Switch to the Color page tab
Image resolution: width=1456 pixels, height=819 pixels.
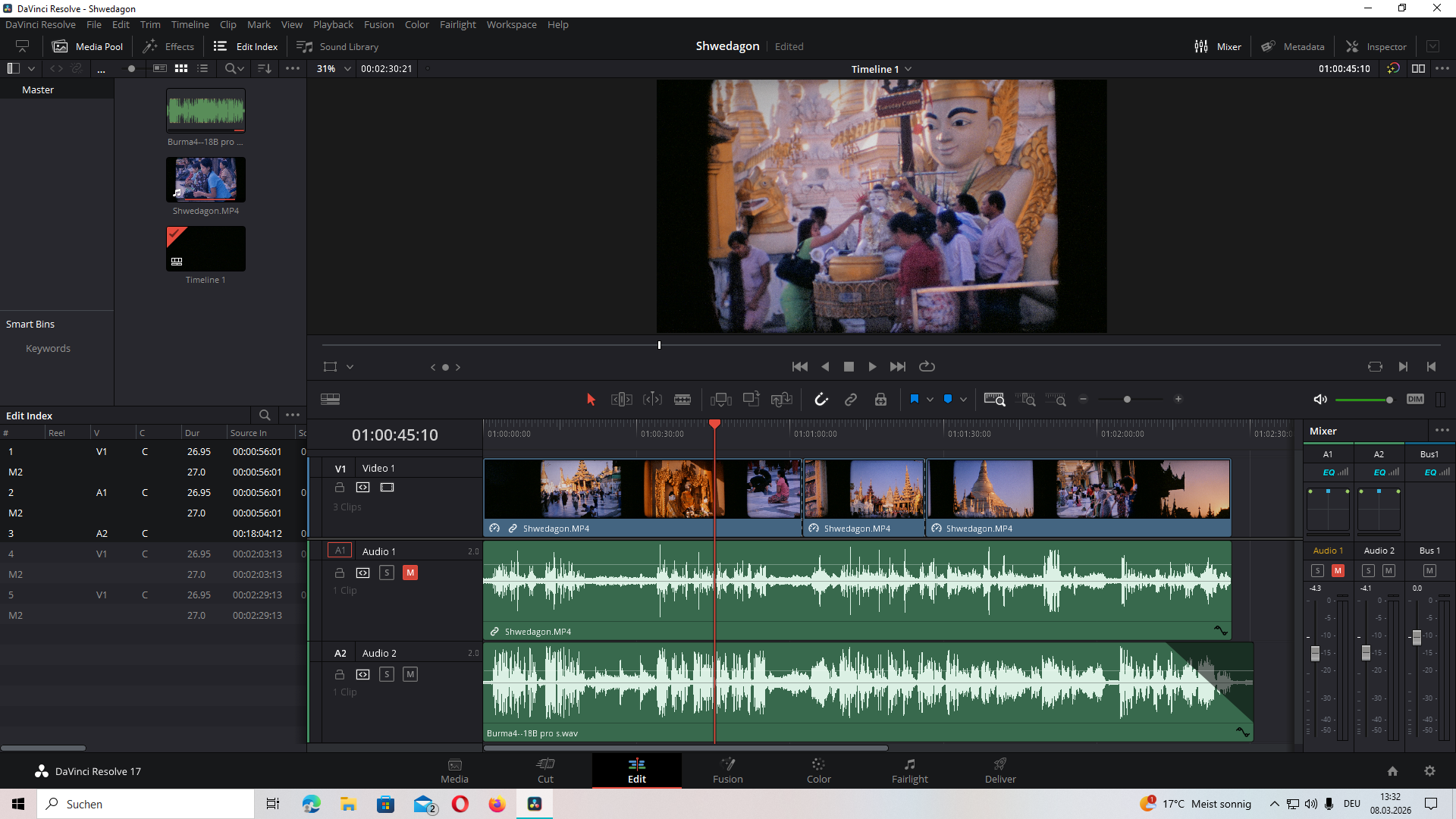pyautogui.click(x=818, y=770)
